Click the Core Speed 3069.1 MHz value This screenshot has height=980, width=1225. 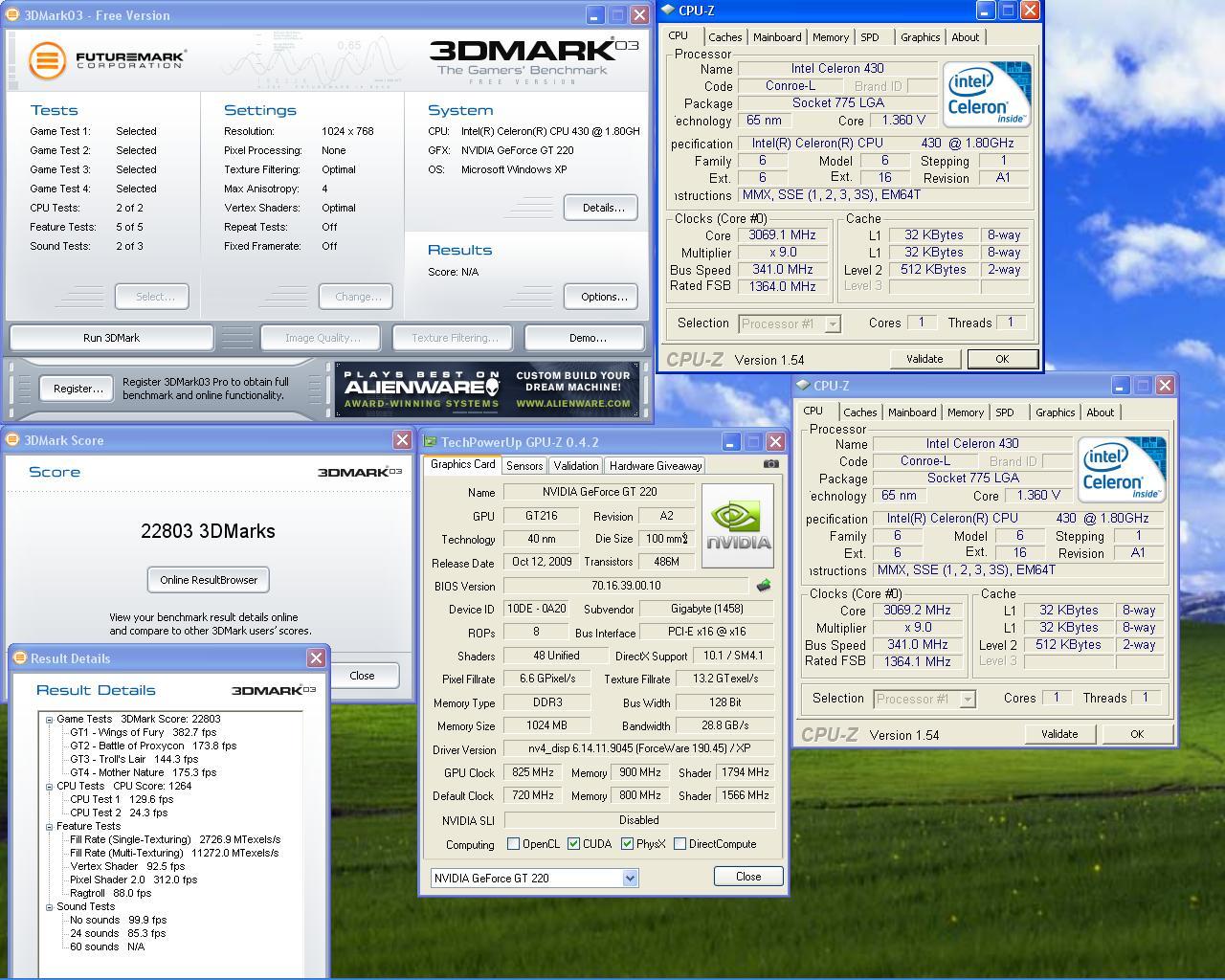pos(782,234)
